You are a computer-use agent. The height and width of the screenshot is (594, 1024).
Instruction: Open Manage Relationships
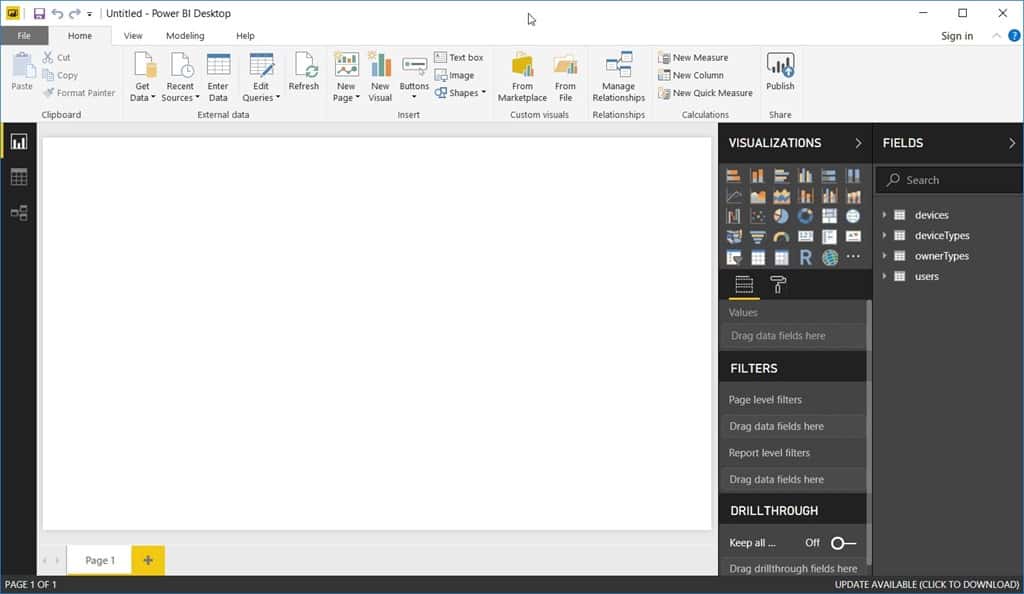(x=618, y=77)
